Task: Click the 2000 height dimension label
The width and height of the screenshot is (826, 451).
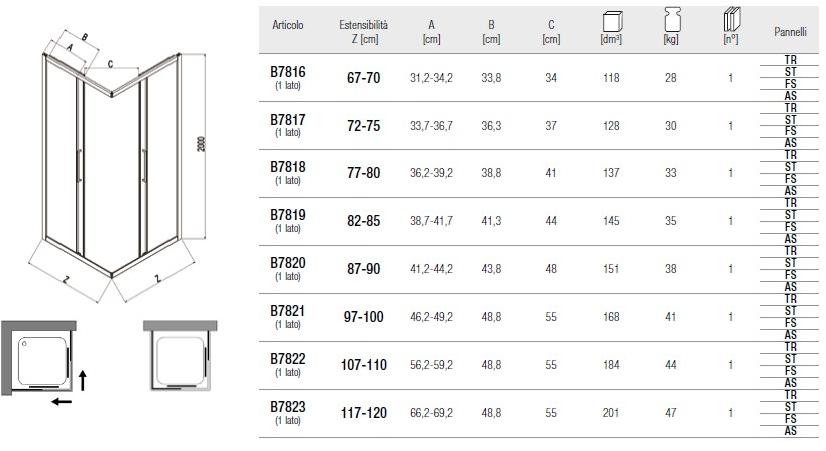Action: 202,145
